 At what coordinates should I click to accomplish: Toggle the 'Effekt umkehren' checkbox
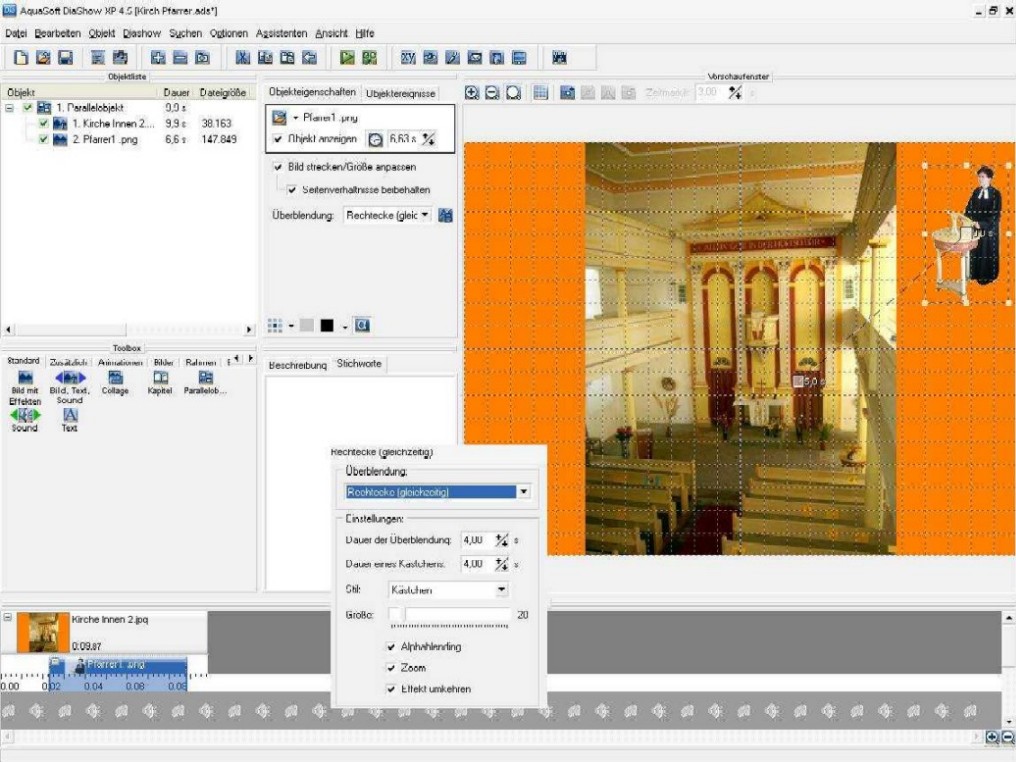coord(392,689)
